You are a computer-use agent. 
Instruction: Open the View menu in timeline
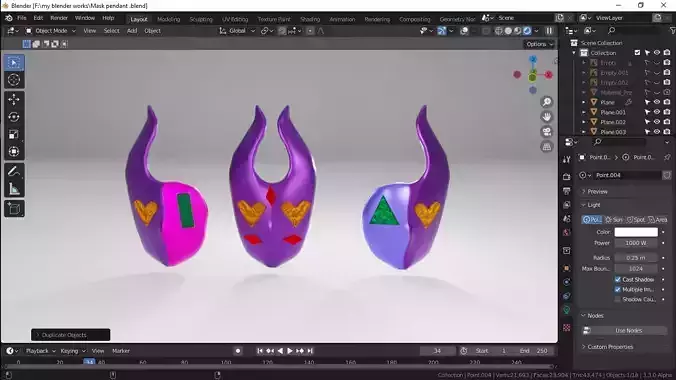(x=98, y=351)
